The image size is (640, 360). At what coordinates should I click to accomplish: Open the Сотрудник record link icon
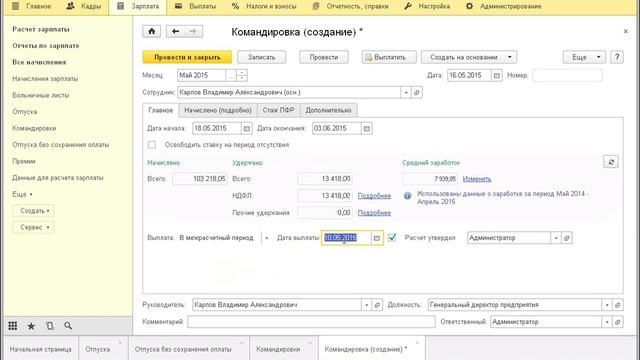point(416,93)
